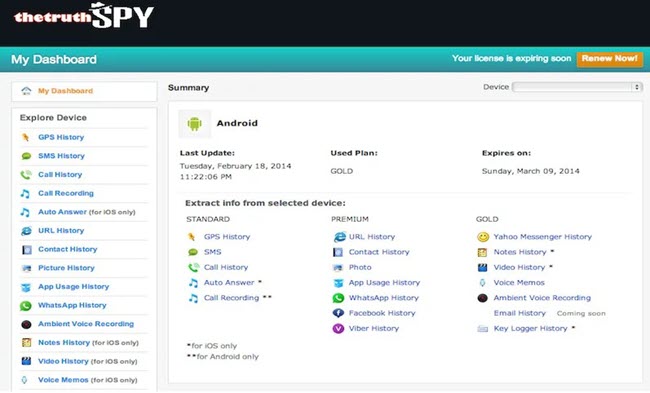
Task: Click the thetruthSPY logo
Action: 84,16
